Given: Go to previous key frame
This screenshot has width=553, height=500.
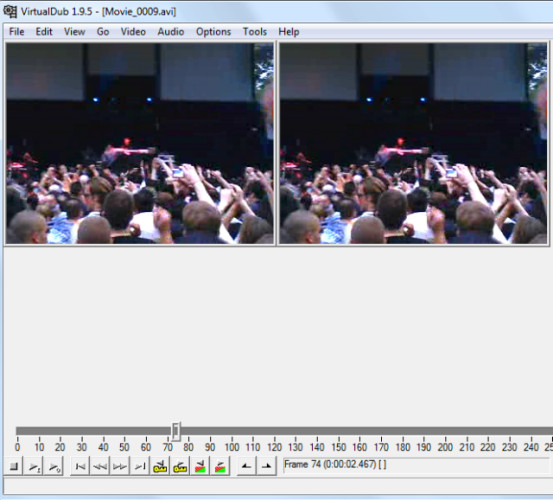Looking at the screenshot, I should [160, 466].
